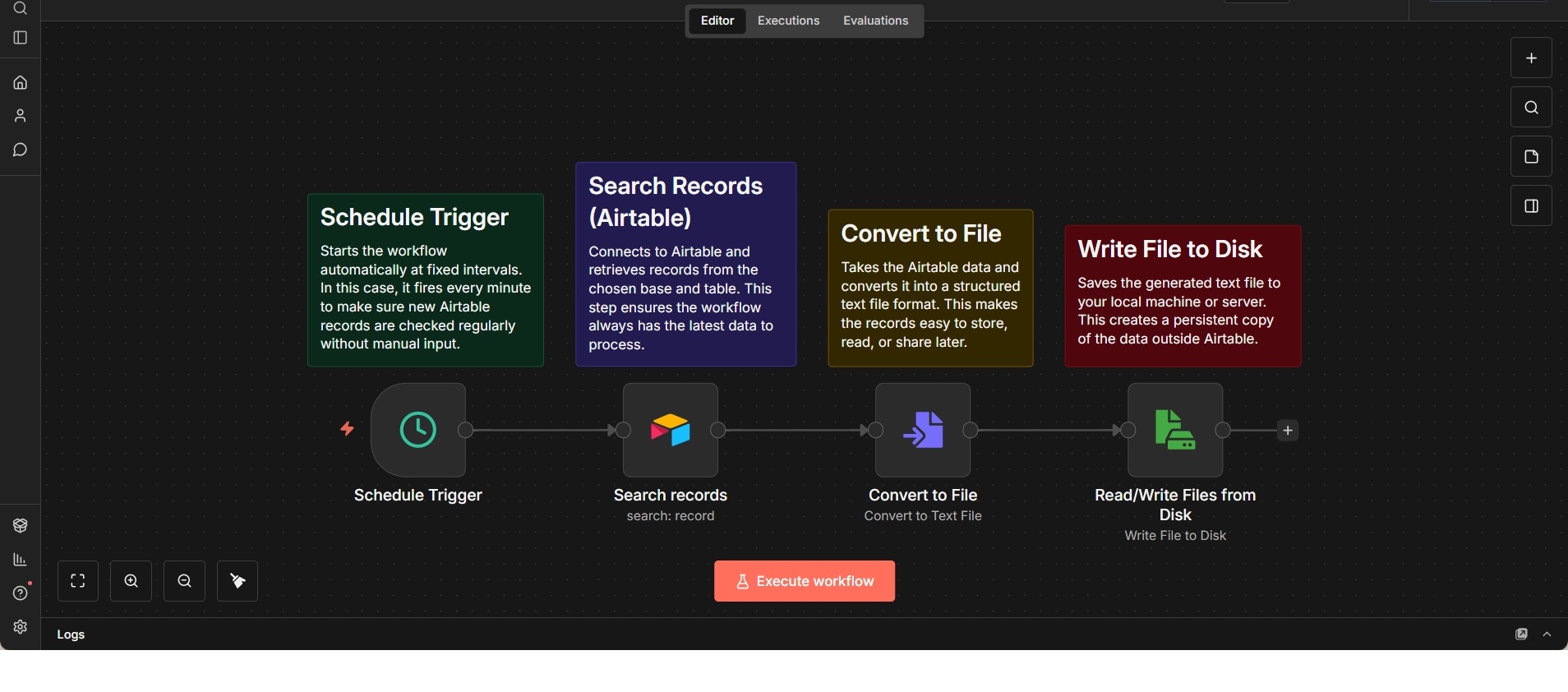Image resolution: width=1568 pixels, height=692 pixels.
Task: Expand the Logs panel with the chevron
Action: 1547,634
